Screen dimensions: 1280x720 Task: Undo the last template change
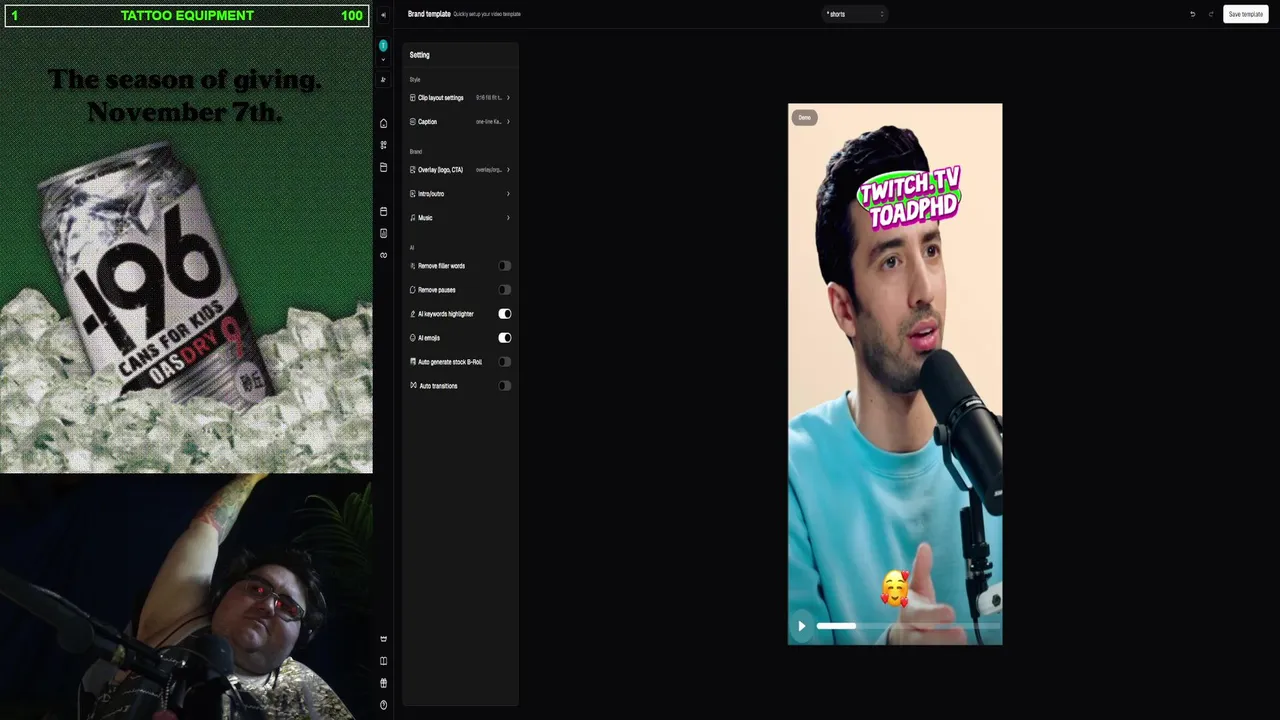coord(1192,14)
